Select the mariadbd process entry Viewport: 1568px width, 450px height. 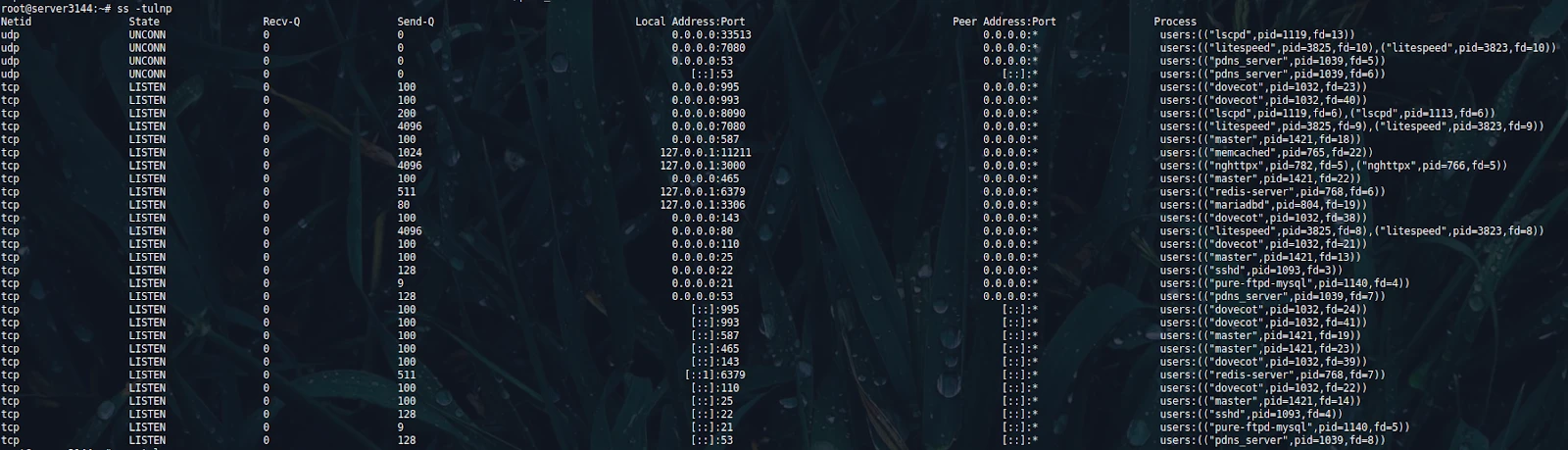click(x=1263, y=205)
